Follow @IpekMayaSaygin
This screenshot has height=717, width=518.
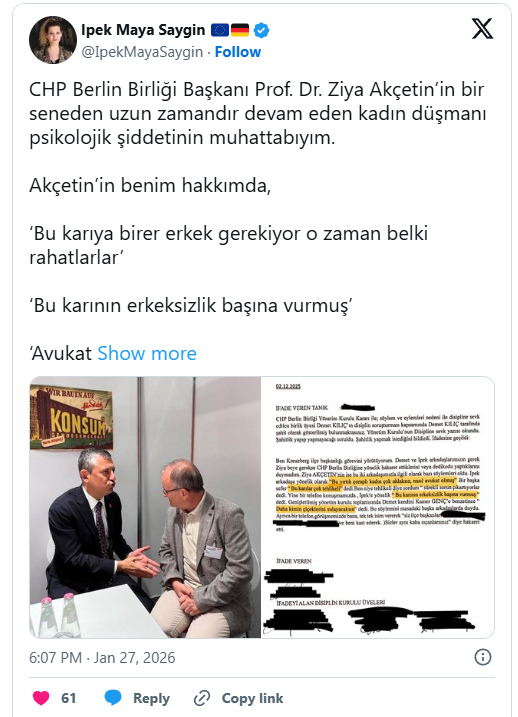238,52
